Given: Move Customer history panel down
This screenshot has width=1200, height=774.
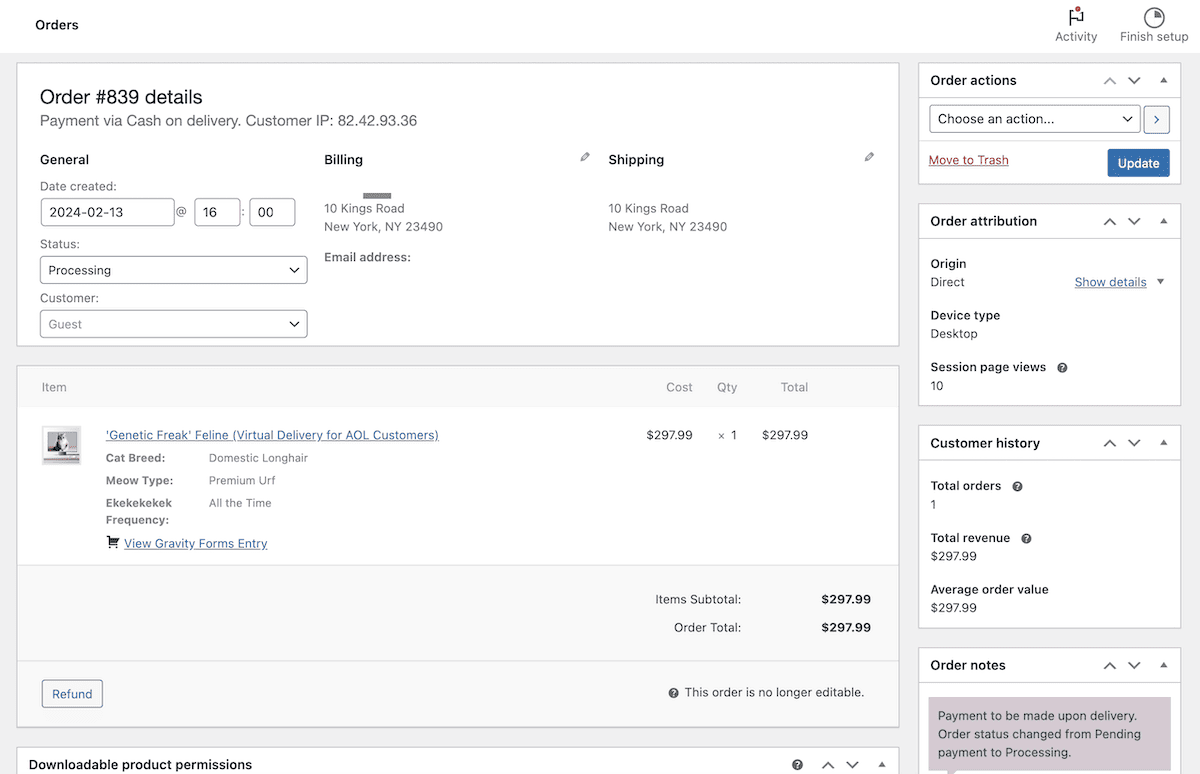Looking at the screenshot, I should pyautogui.click(x=1134, y=443).
